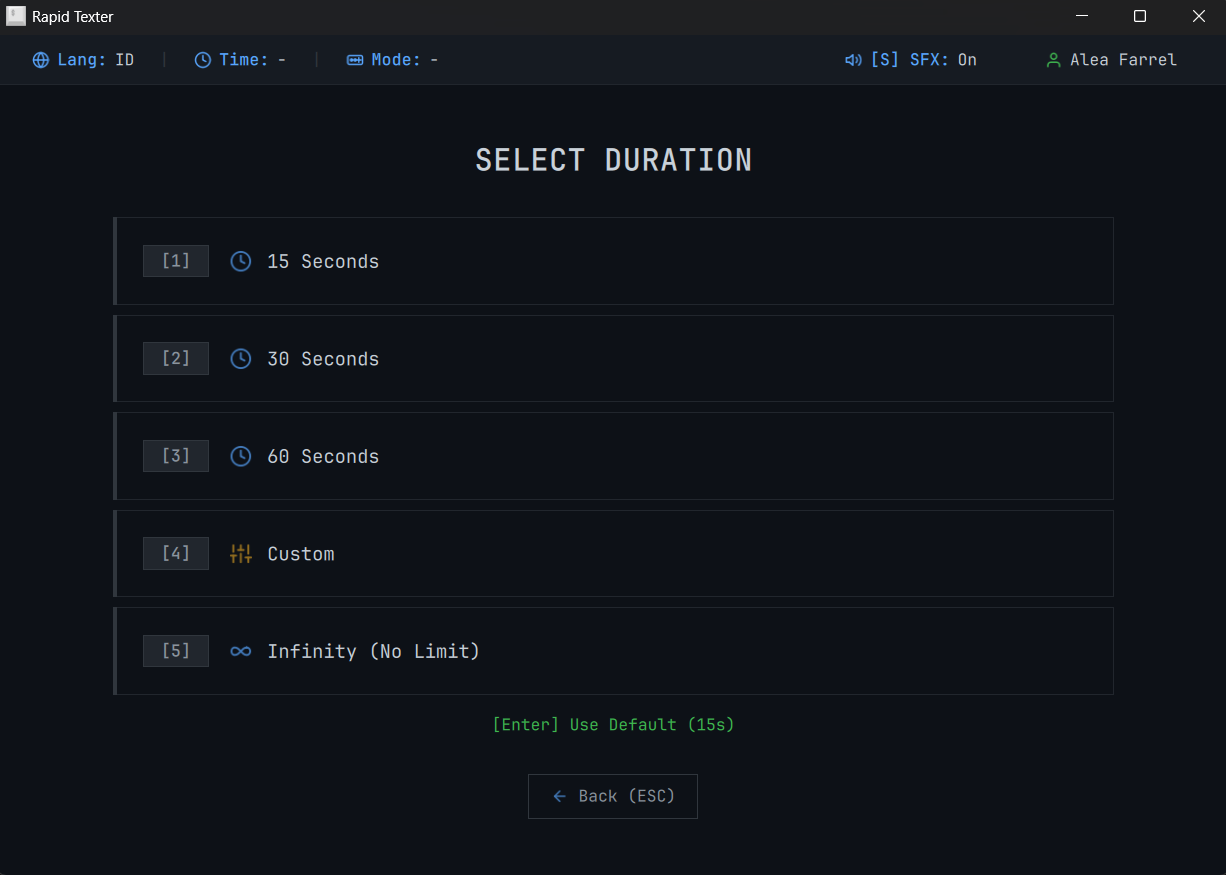Choose the 30 Seconds duration option
This screenshot has height=875, width=1226.
pyautogui.click(x=613, y=358)
